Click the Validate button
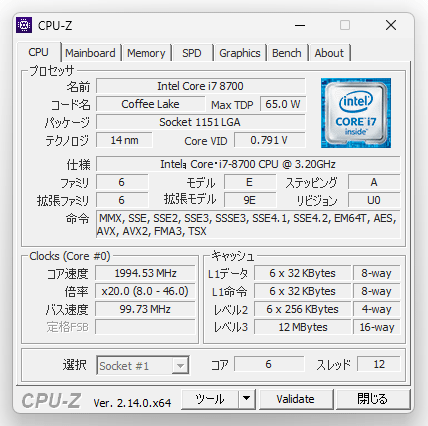 (x=296, y=399)
